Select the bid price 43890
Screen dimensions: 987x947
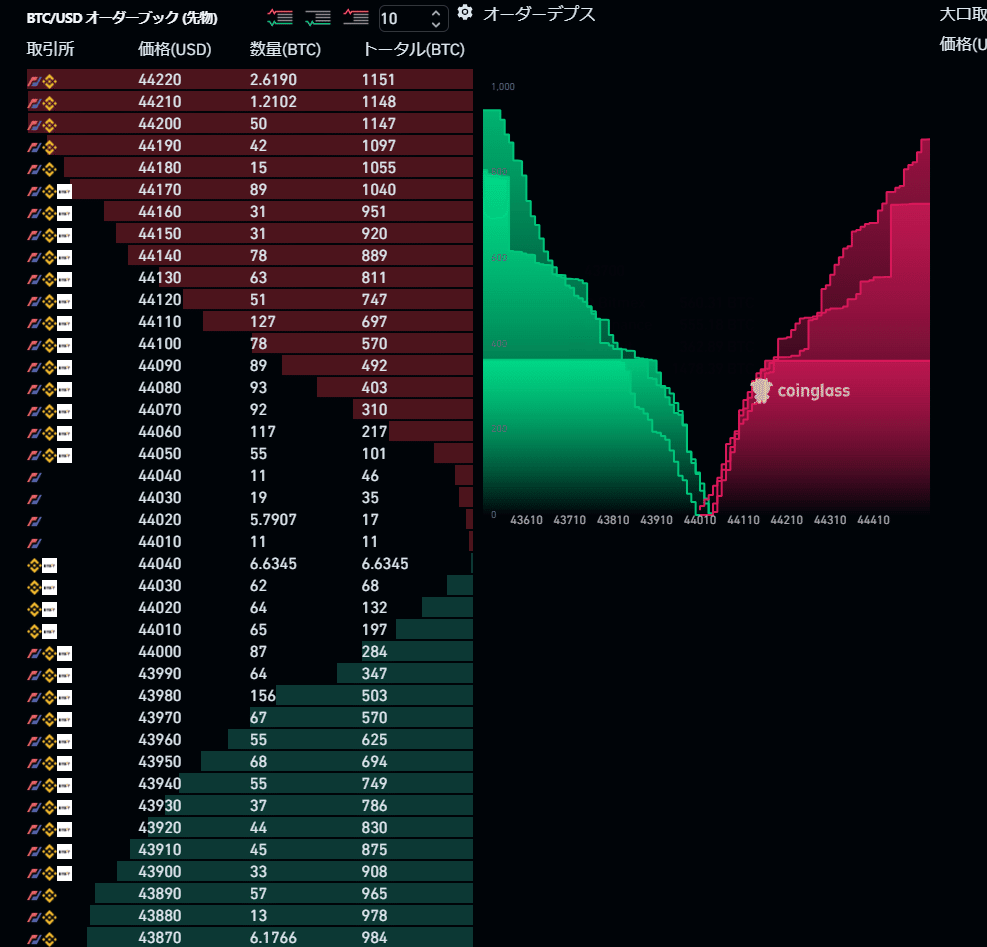160,894
